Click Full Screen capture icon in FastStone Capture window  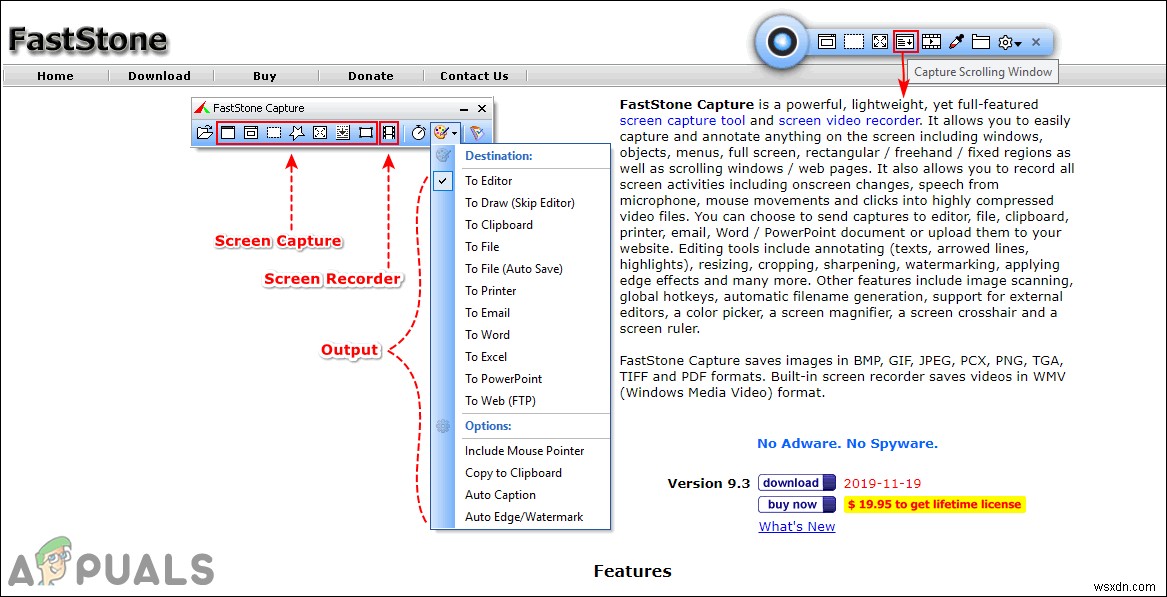tap(320, 133)
